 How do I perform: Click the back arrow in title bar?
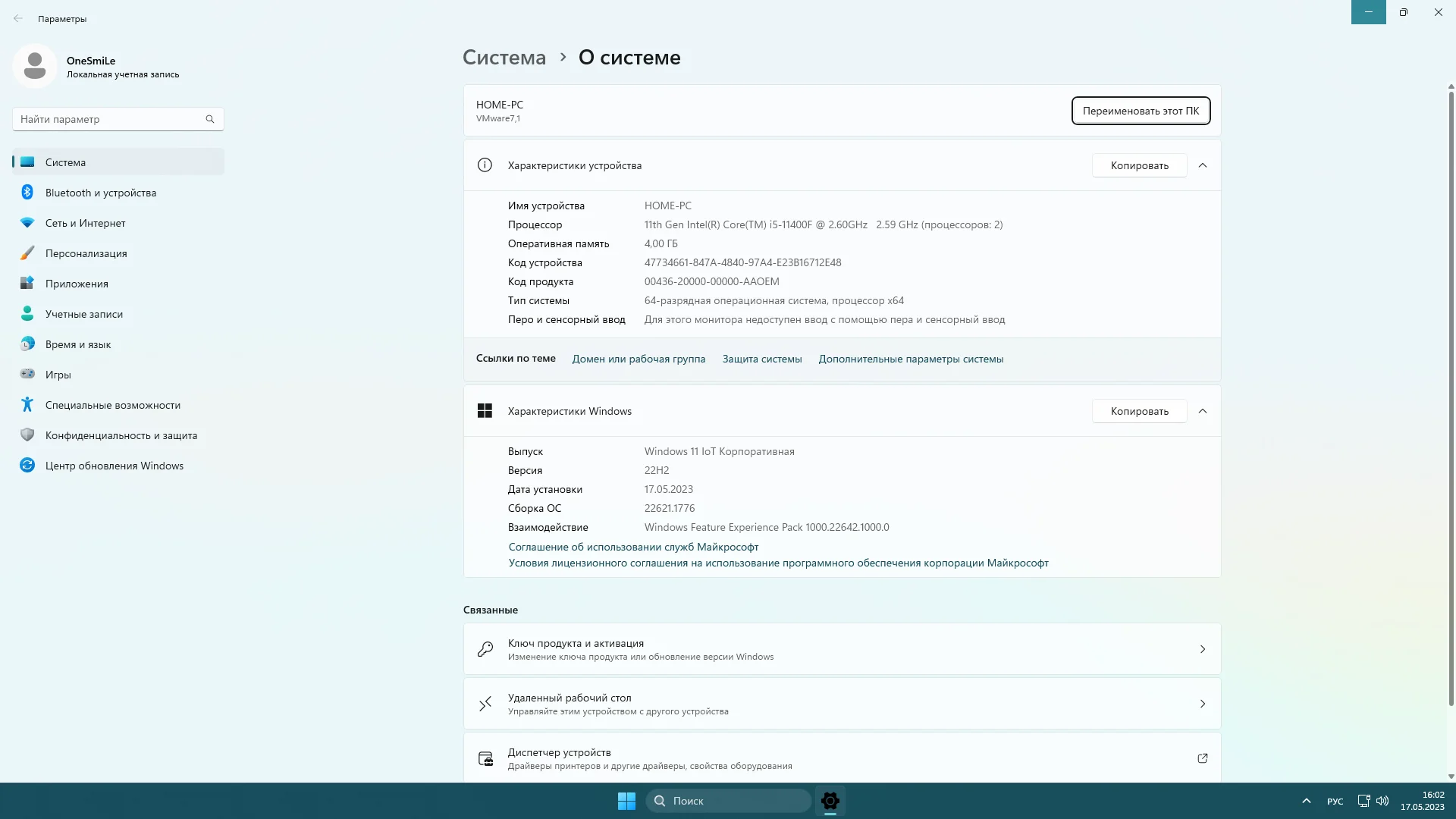18,18
